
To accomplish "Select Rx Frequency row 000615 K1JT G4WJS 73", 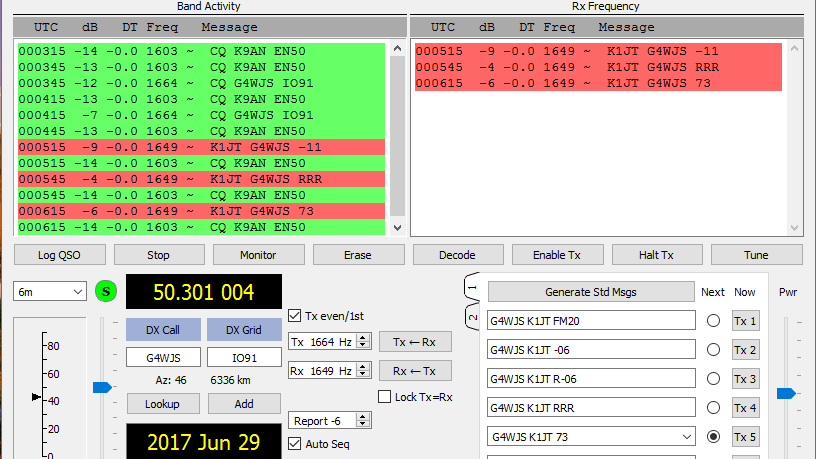I will [x=598, y=83].
